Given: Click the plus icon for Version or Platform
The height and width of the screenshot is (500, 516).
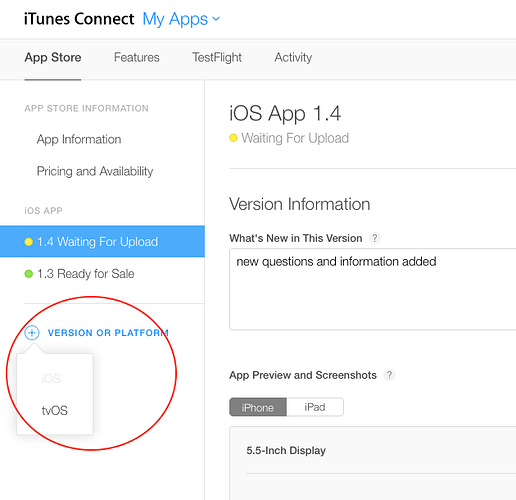Looking at the screenshot, I should click(32, 333).
